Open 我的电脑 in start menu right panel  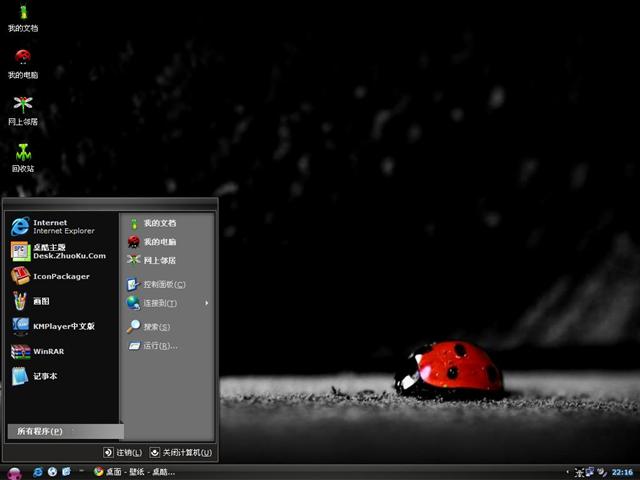coord(167,242)
